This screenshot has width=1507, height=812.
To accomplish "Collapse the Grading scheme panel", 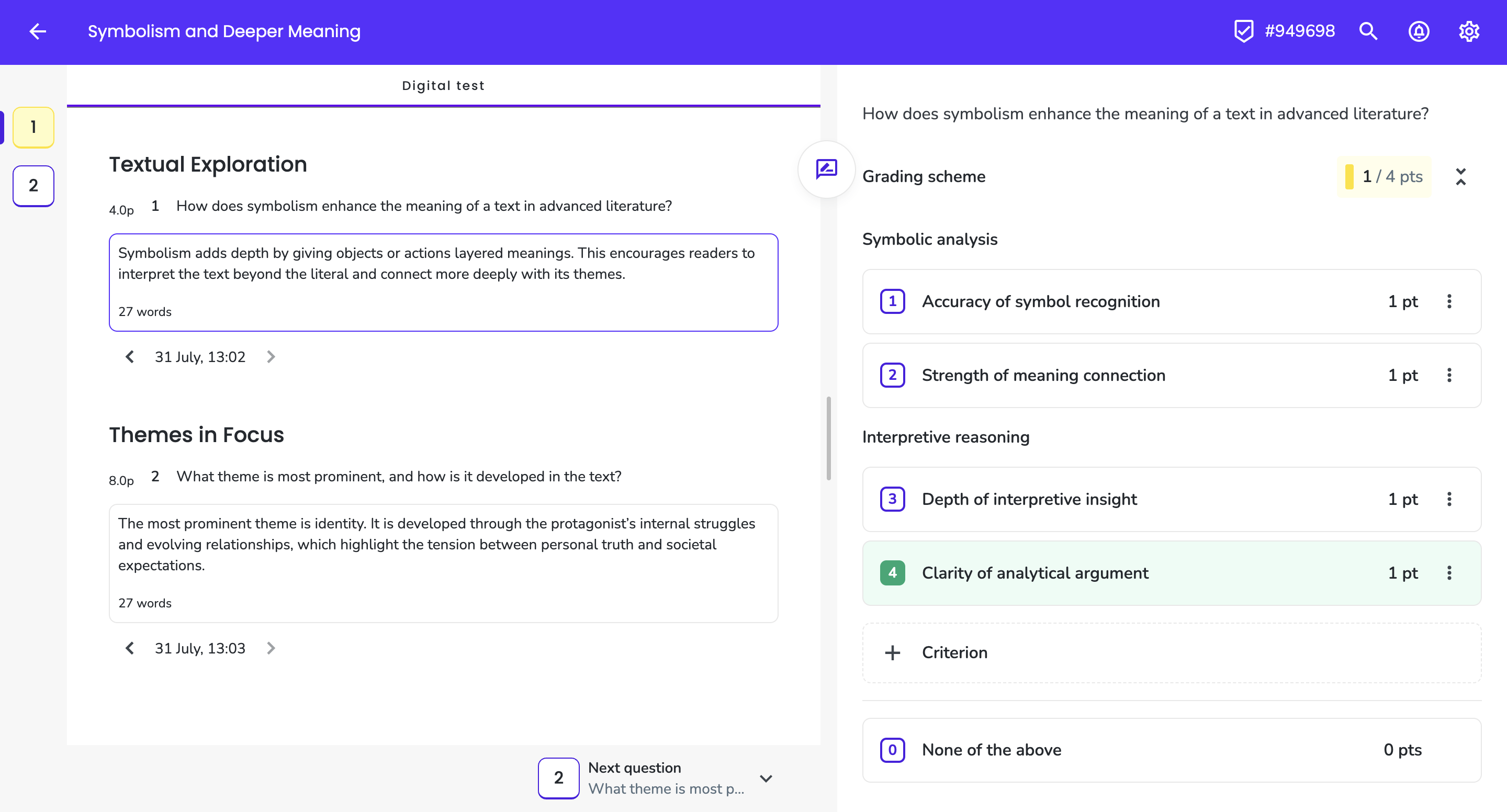I will coord(1460,177).
